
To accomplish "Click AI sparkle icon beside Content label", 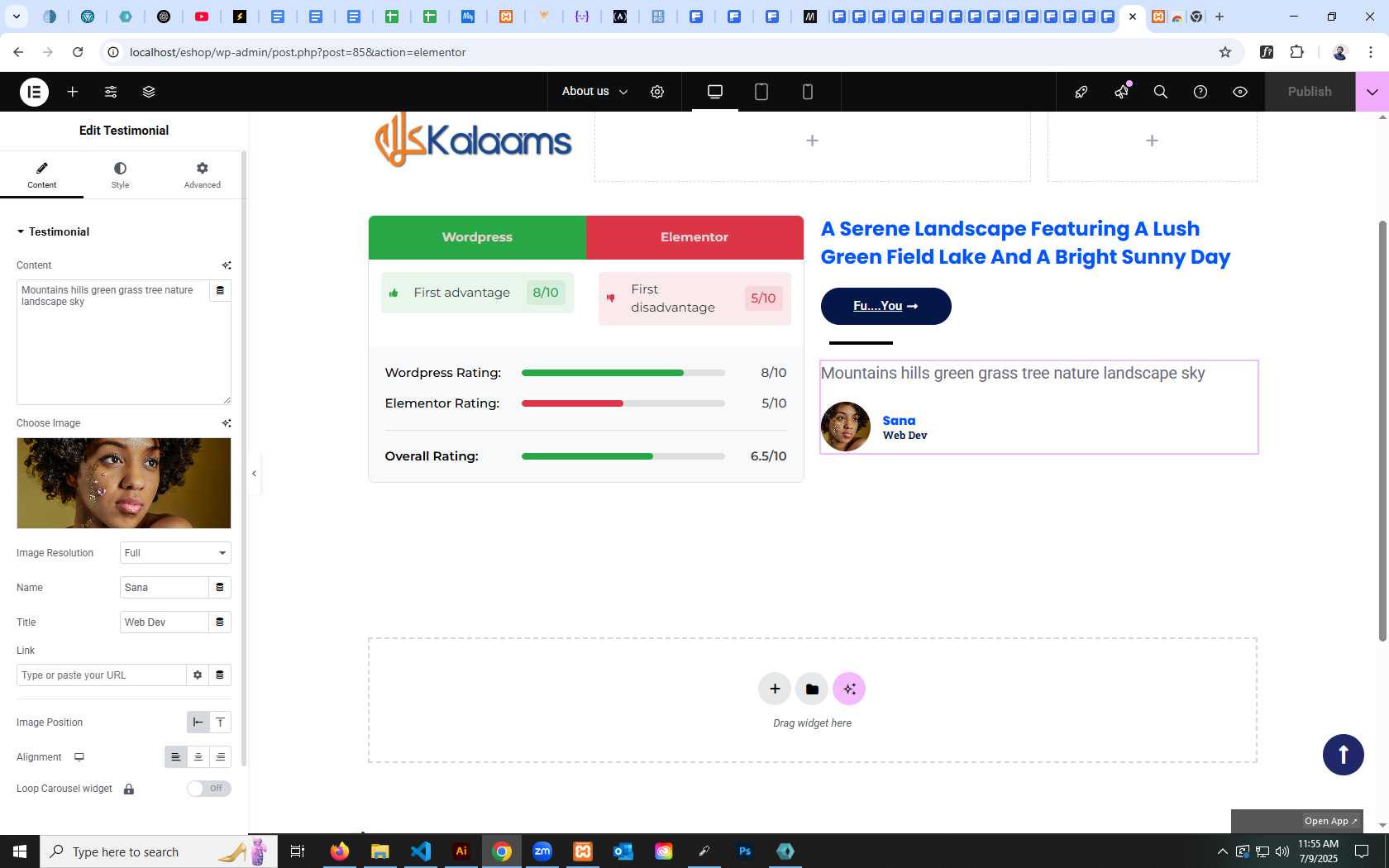I will click(227, 265).
